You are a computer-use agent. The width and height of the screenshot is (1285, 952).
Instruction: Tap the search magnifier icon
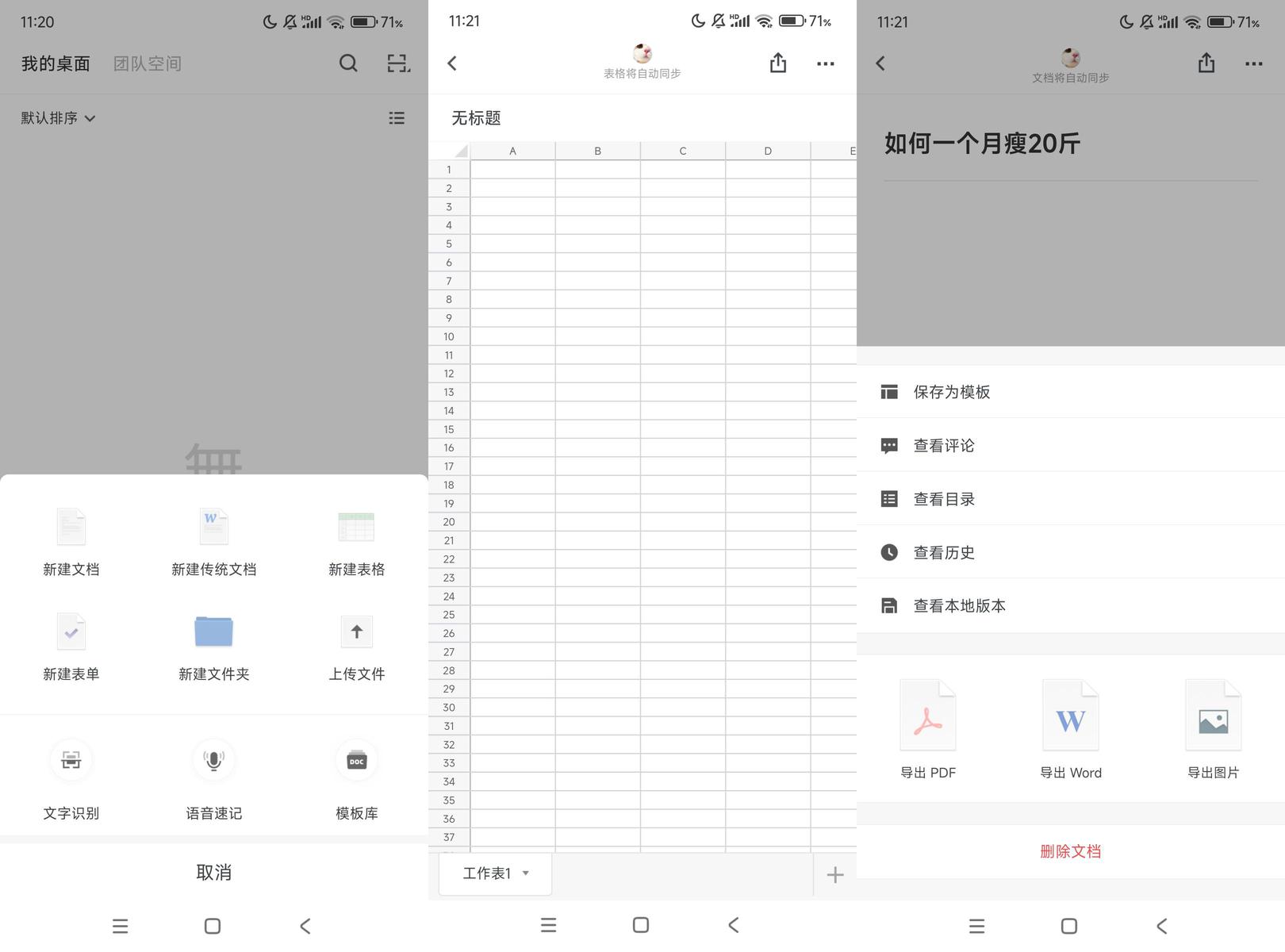348,63
